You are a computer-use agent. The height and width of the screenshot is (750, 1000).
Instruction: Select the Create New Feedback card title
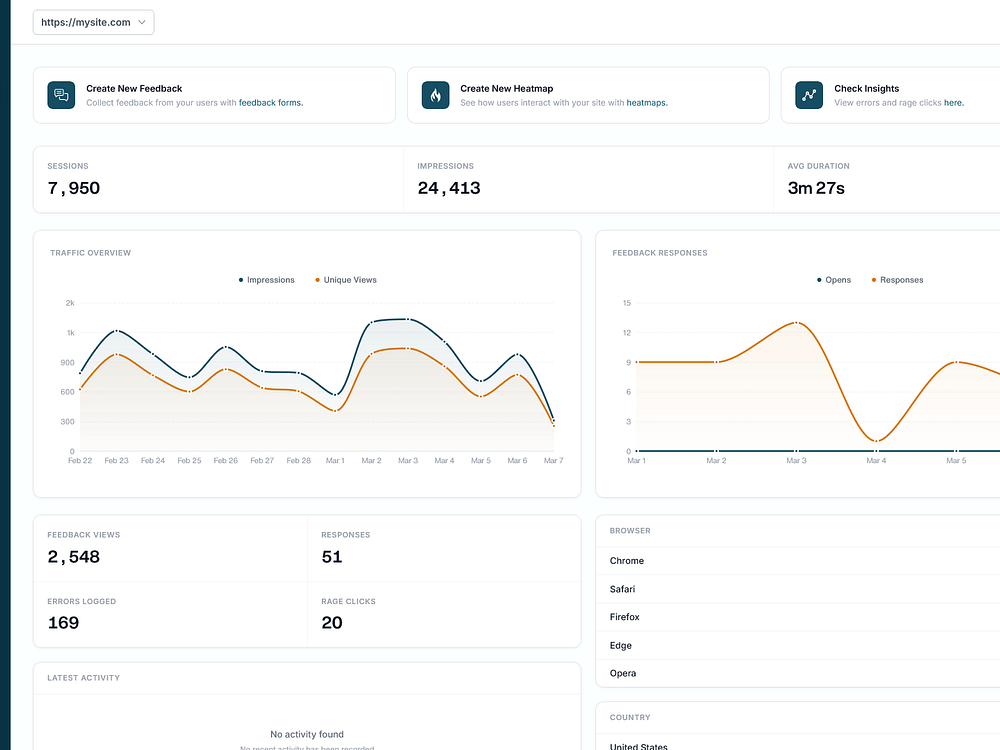tap(134, 89)
